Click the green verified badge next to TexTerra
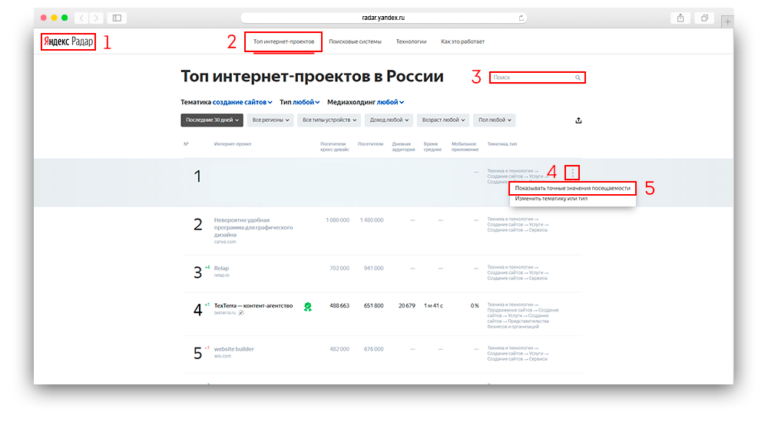Viewport: 768px width, 422px height. click(308, 307)
